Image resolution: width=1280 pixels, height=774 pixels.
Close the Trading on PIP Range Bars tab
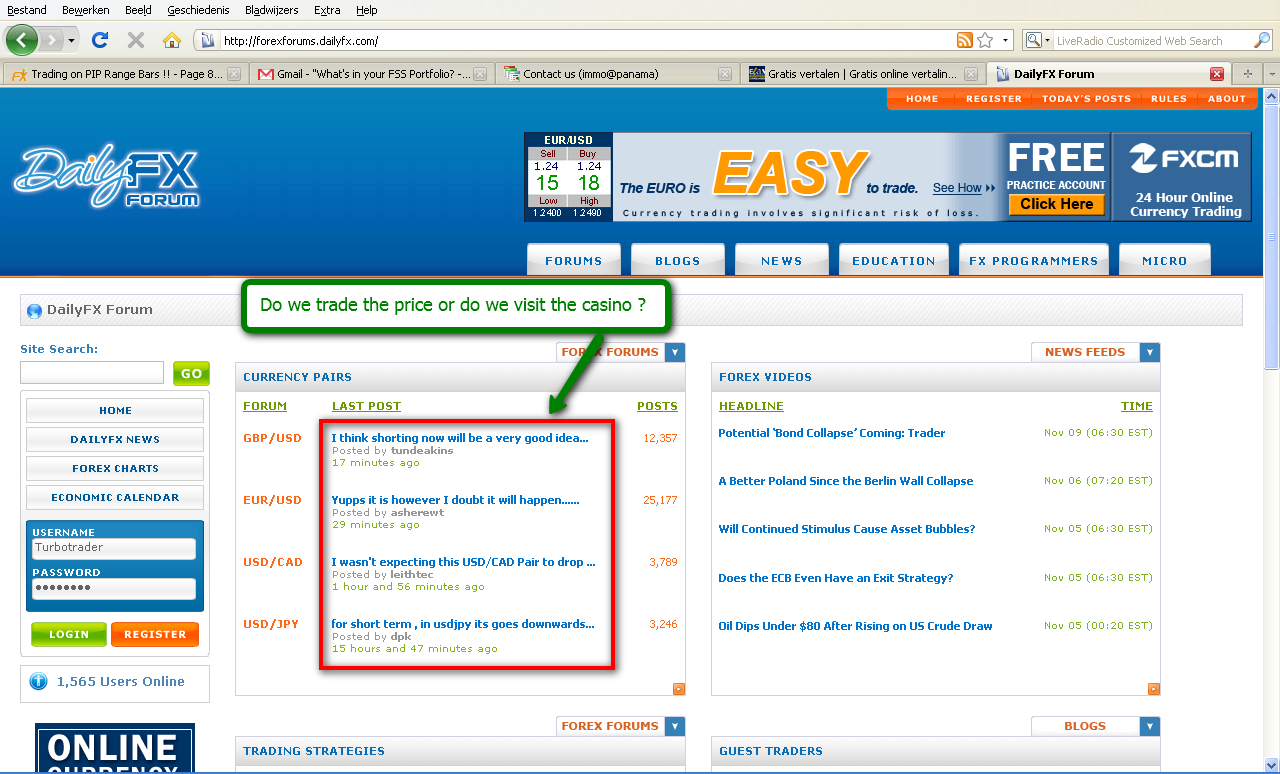234,74
